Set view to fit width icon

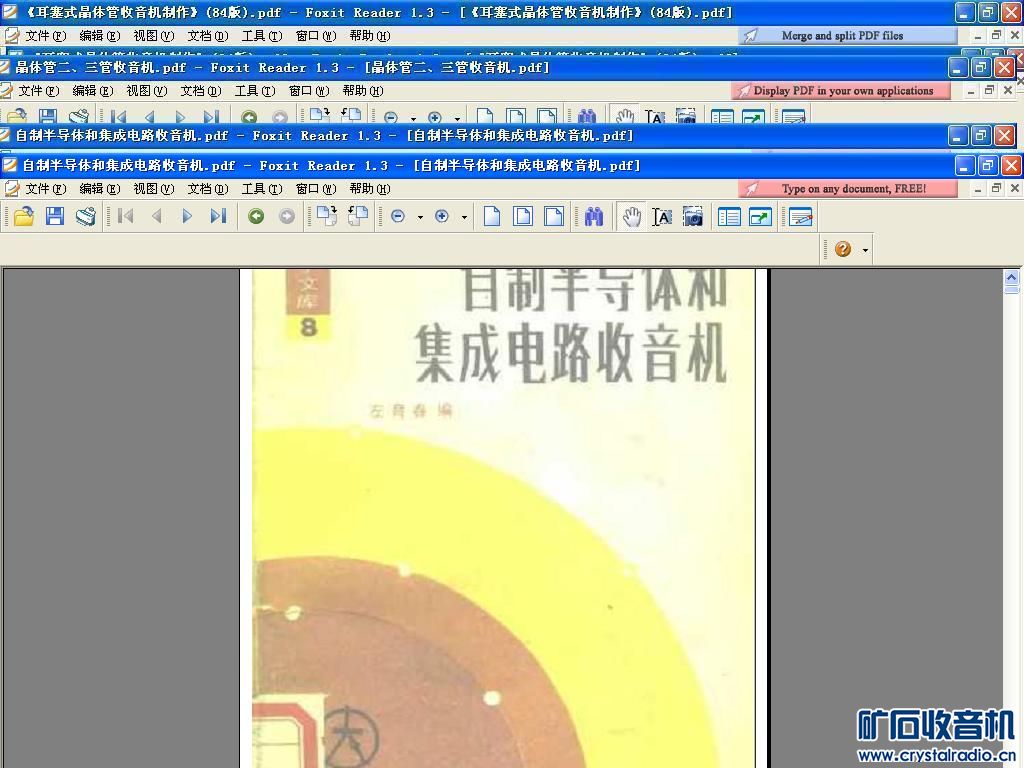(x=554, y=216)
